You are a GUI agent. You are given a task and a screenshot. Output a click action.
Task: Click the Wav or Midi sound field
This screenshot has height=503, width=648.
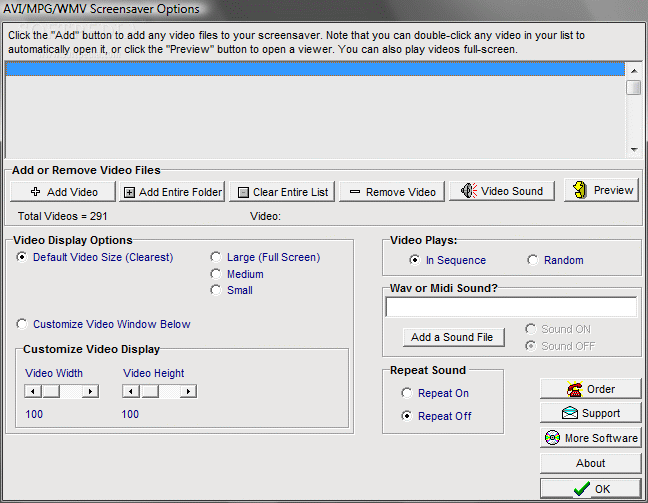[x=511, y=307]
